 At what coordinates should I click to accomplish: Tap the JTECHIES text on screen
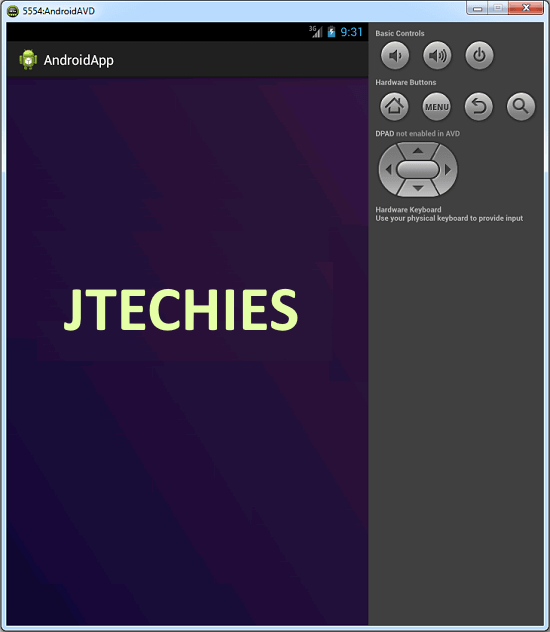(181, 310)
